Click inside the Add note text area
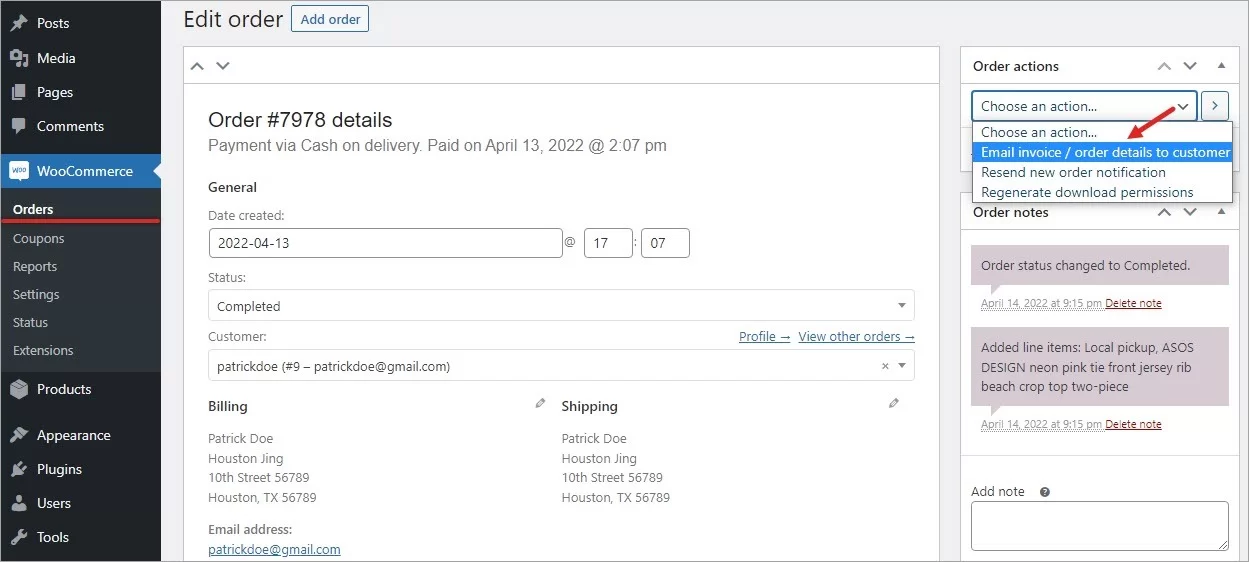 pos(1099,525)
